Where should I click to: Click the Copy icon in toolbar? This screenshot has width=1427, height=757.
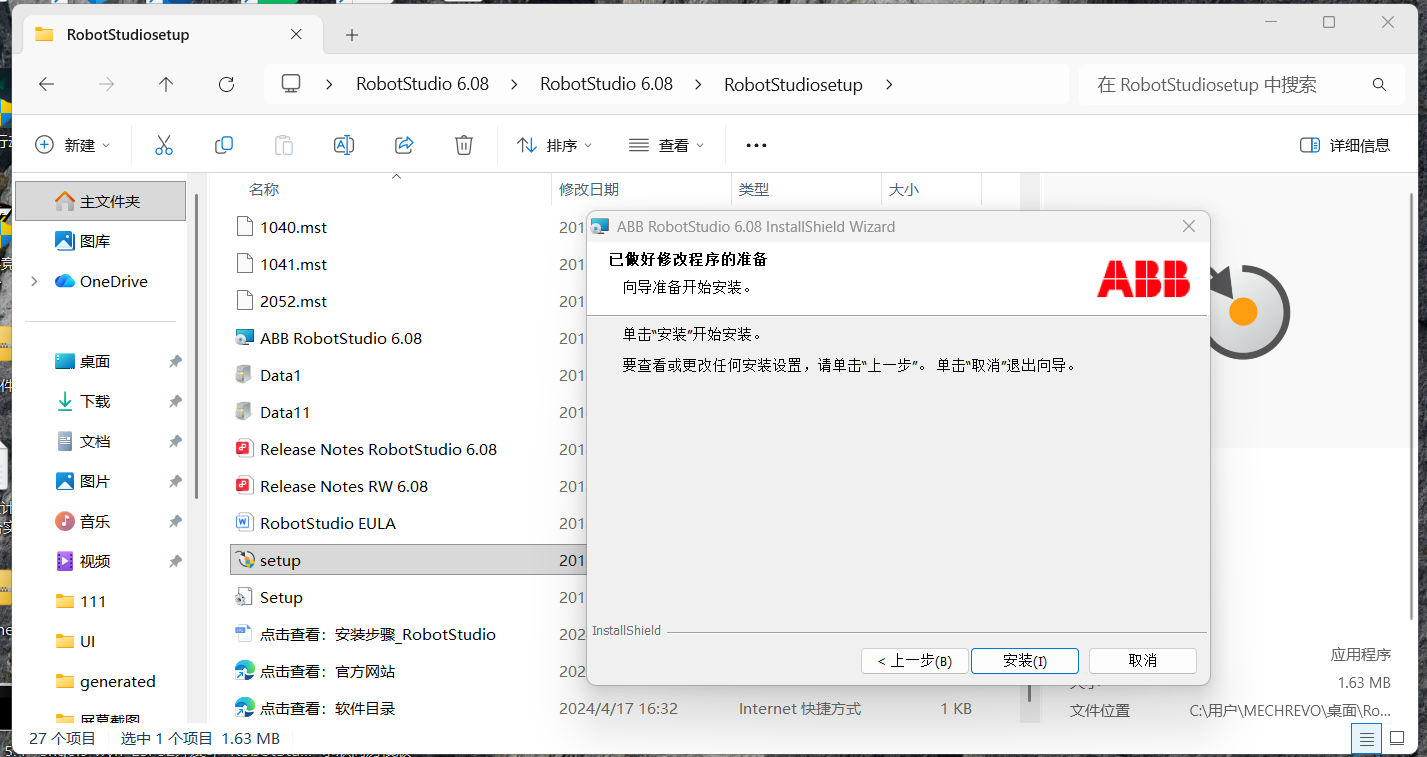pyautogui.click(x=224, y=145)
